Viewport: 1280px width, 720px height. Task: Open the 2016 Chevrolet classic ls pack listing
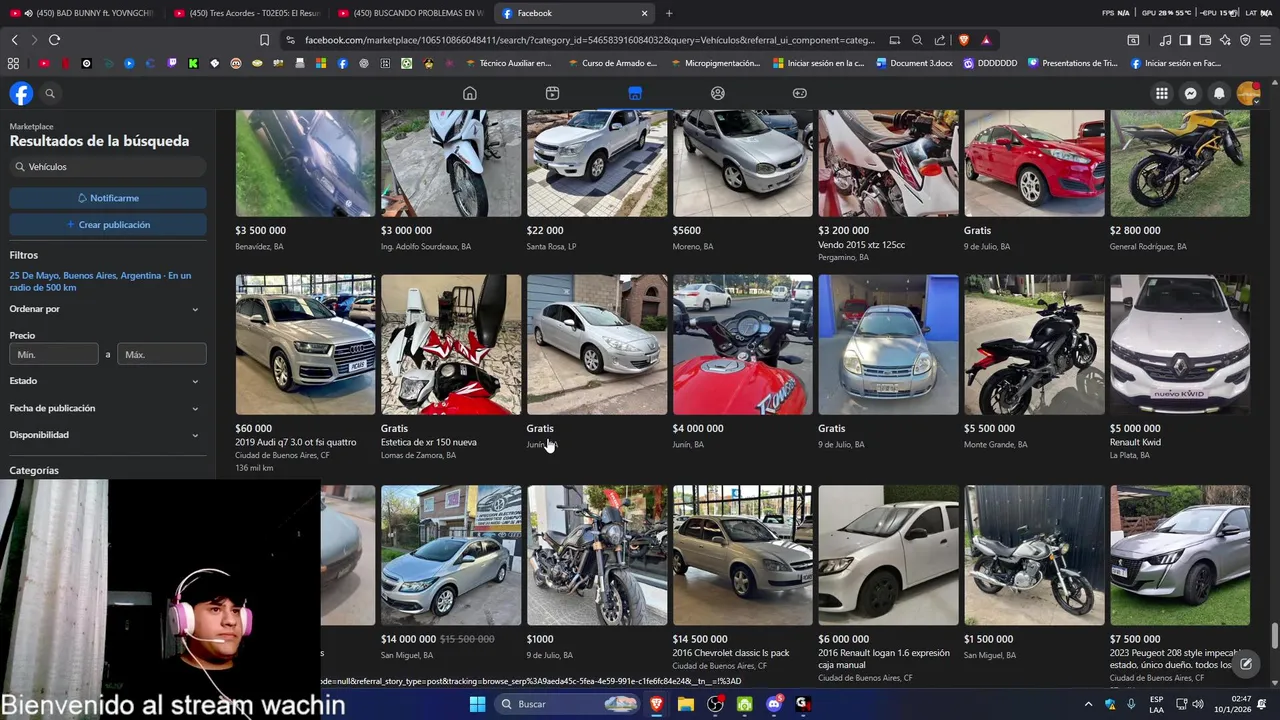click(743, 555)
